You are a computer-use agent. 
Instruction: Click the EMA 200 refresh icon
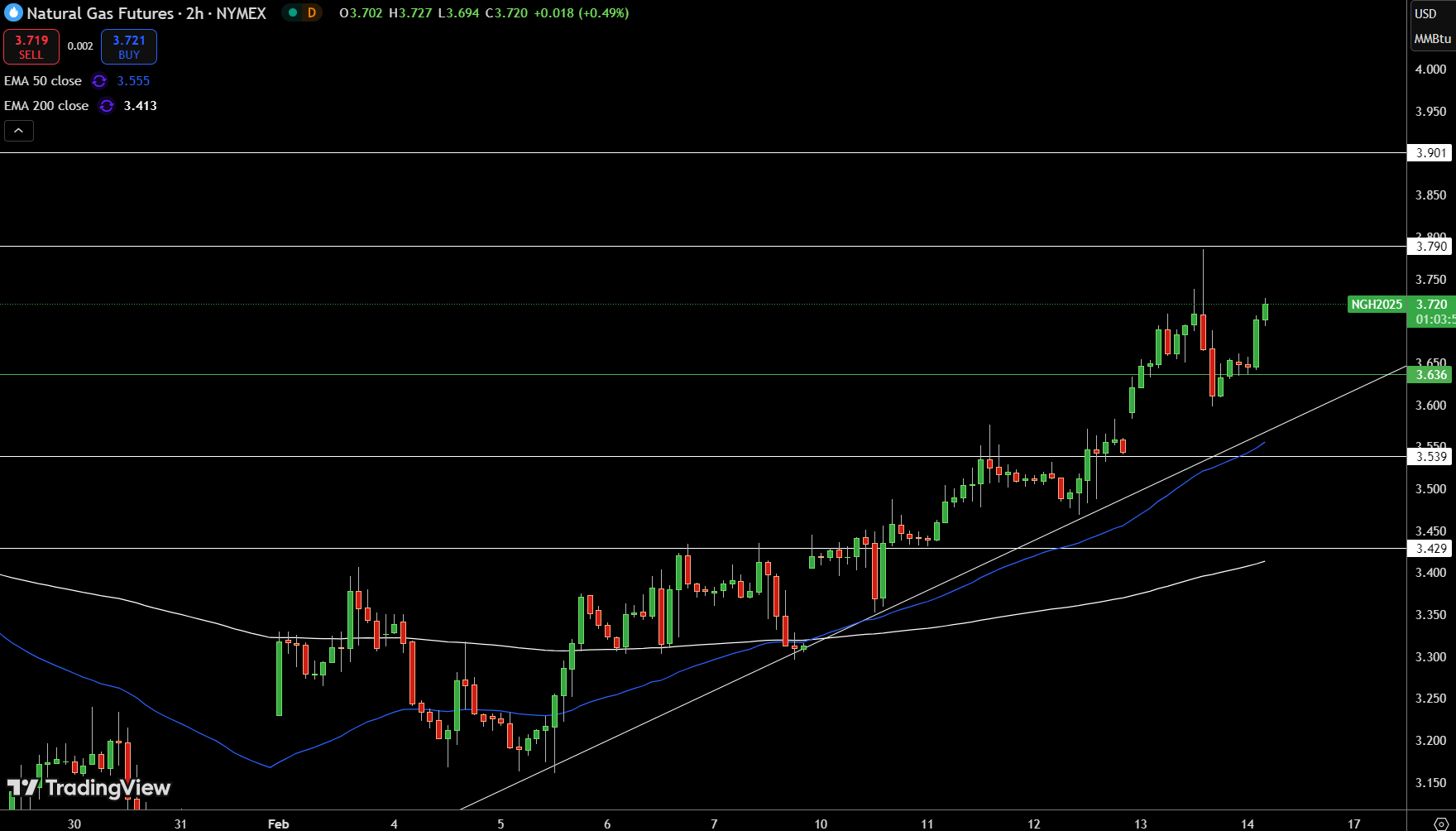(x=107, y=106)
